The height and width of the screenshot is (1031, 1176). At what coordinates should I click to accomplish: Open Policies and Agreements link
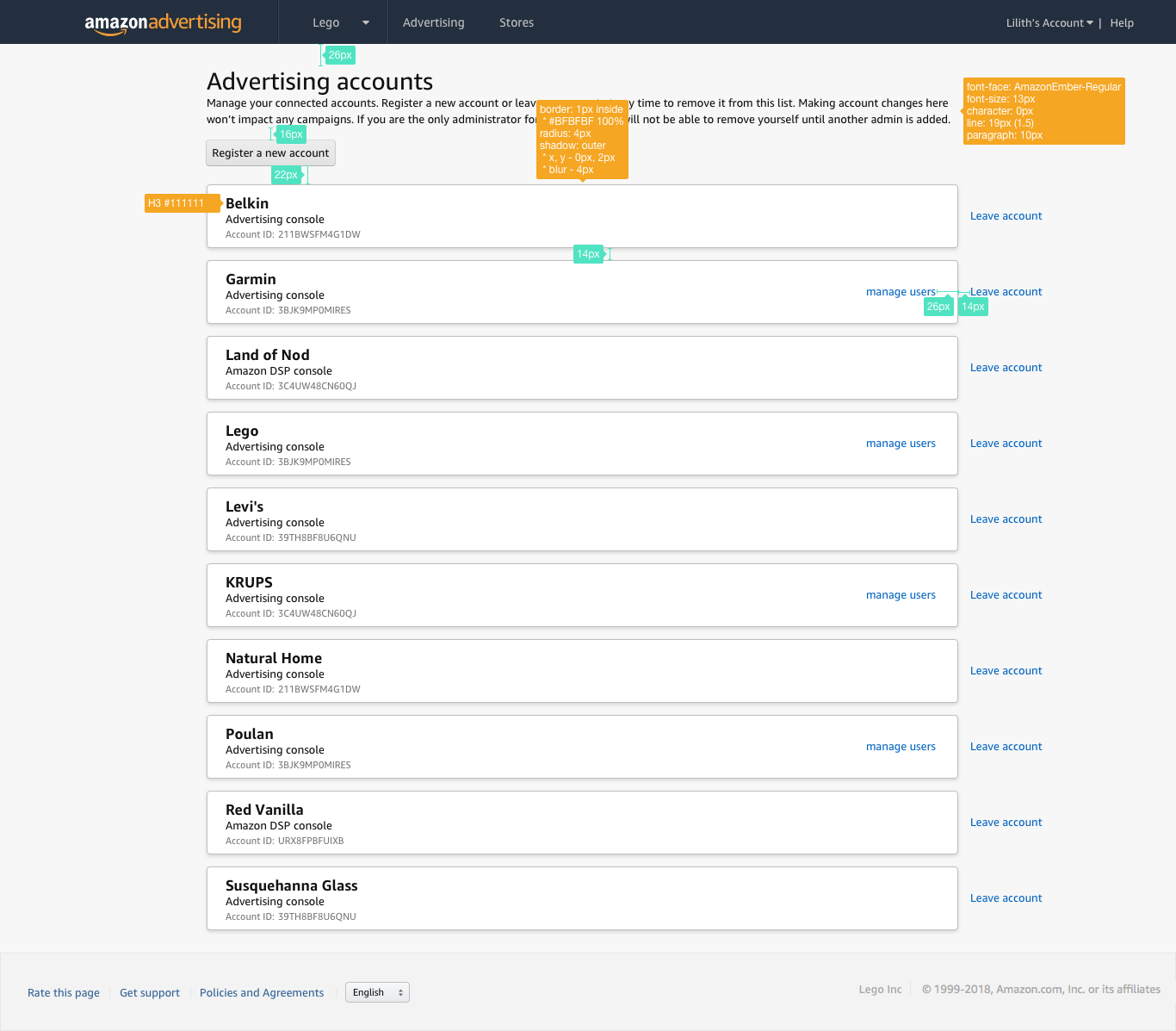(262, 993)
